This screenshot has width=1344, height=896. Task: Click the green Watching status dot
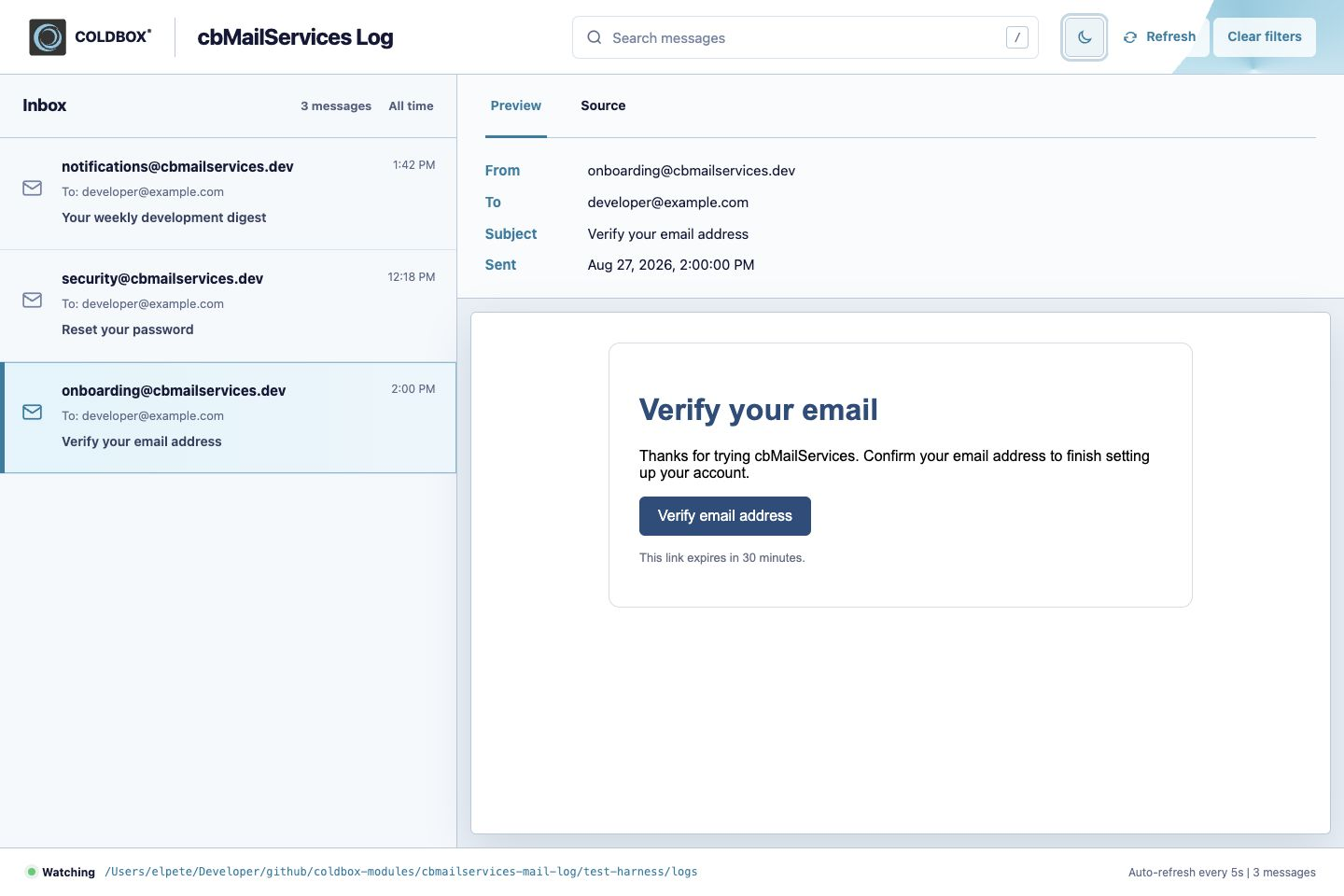coord(32,872)
